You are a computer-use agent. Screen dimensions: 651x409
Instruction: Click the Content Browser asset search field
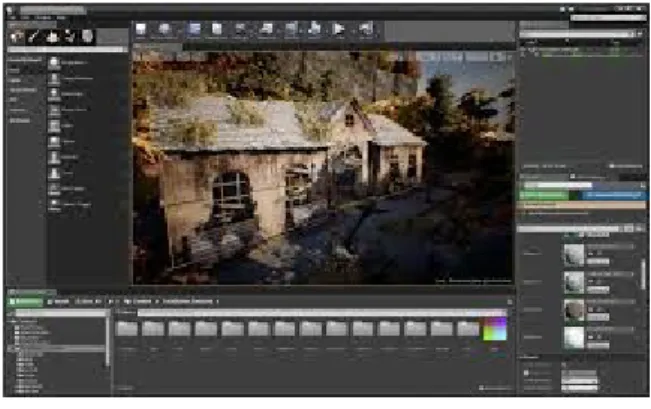point(322,313)
